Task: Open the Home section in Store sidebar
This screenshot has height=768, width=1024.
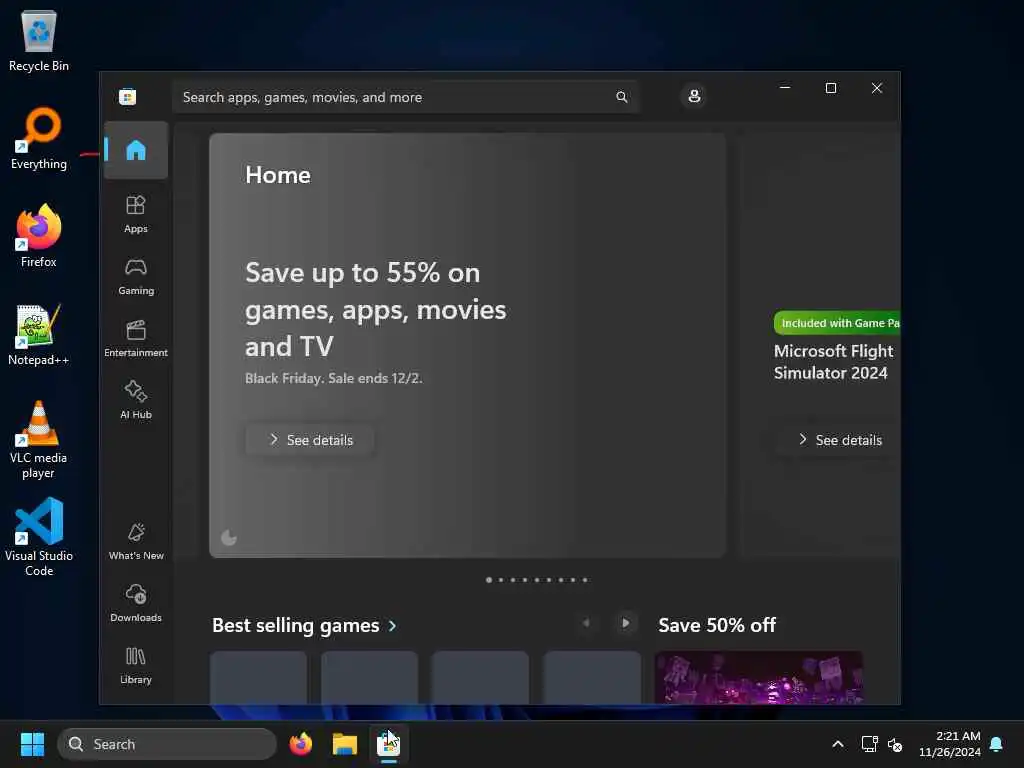Action: [136, 150]
